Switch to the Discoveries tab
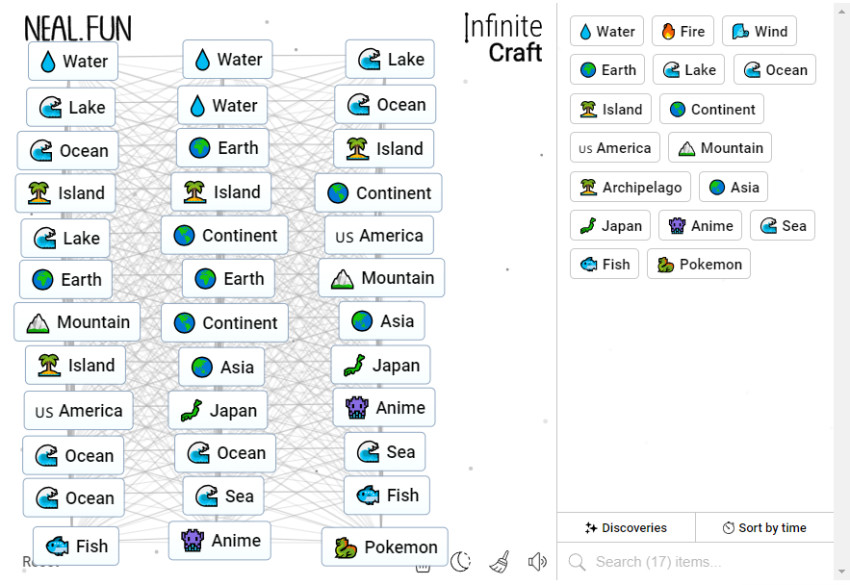The image size is (850, 585). [x=626, y=527]
